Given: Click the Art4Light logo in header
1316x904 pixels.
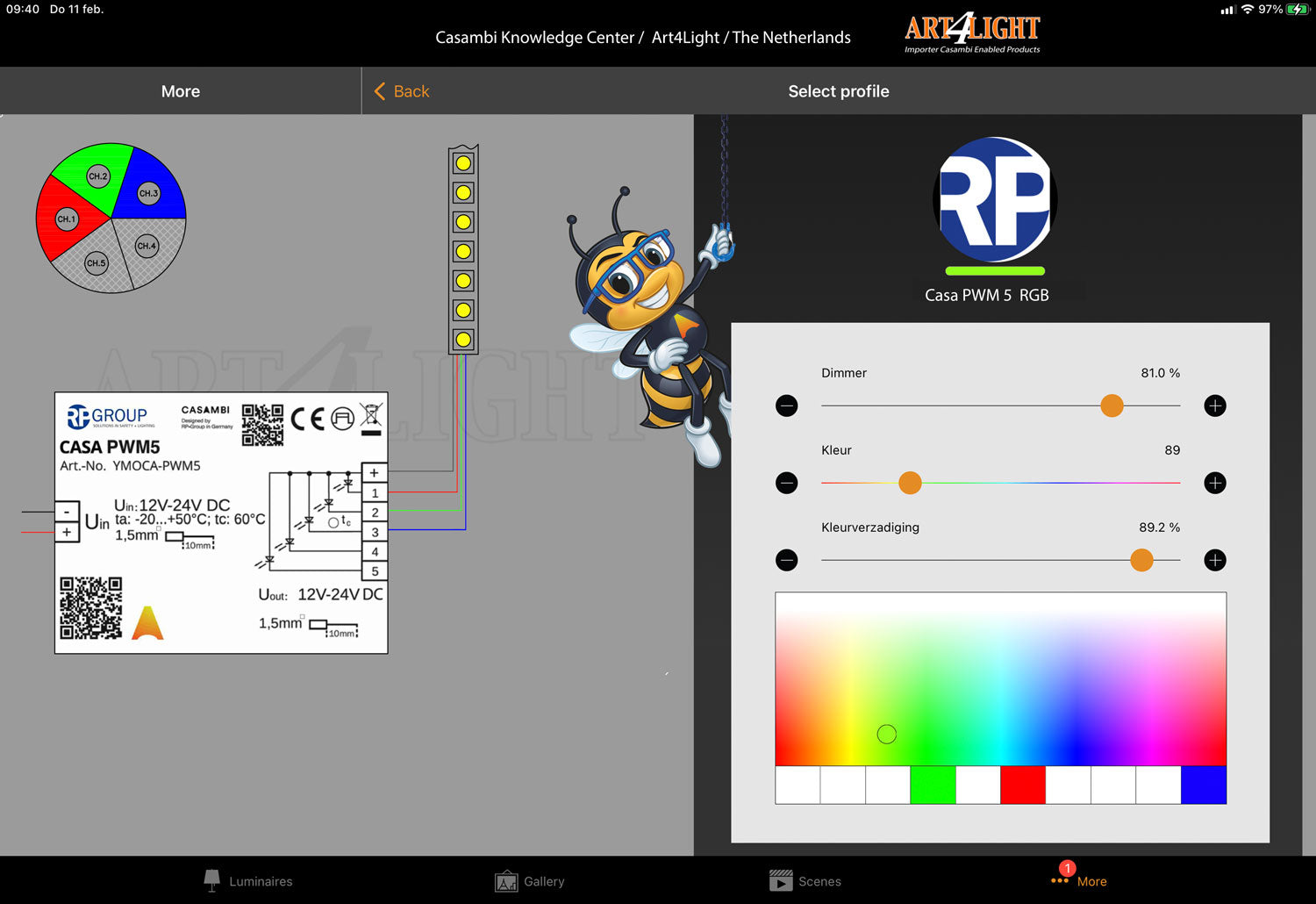Looking at the screenshot, I should (972, 33).
